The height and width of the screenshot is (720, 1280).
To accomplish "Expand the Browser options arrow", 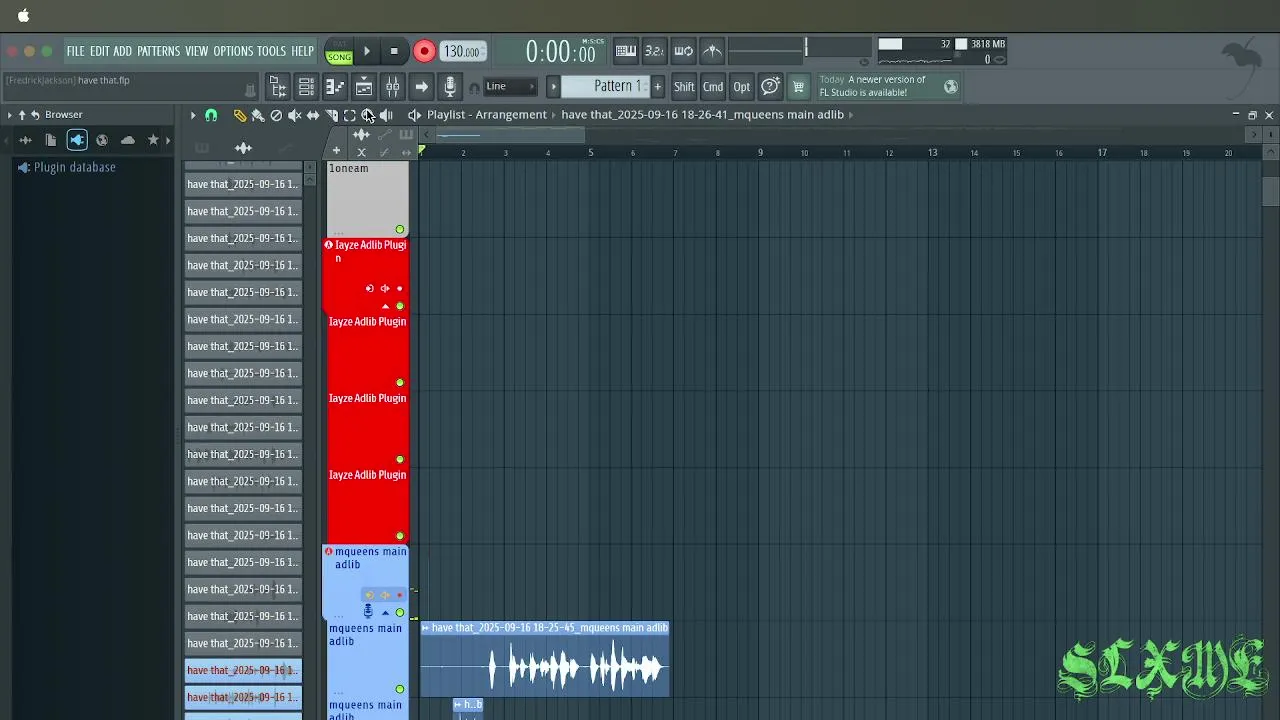I will pos(10,115).
